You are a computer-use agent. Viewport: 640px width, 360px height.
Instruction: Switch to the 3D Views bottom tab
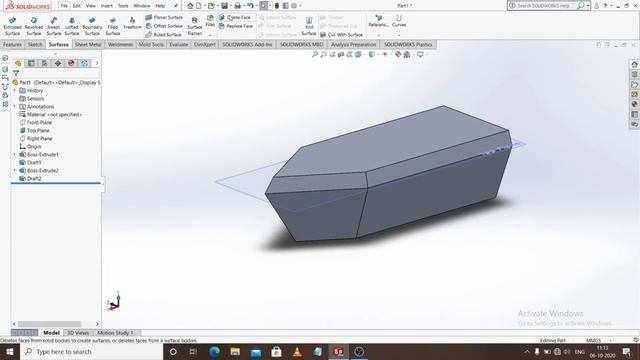tap(78, 333)
